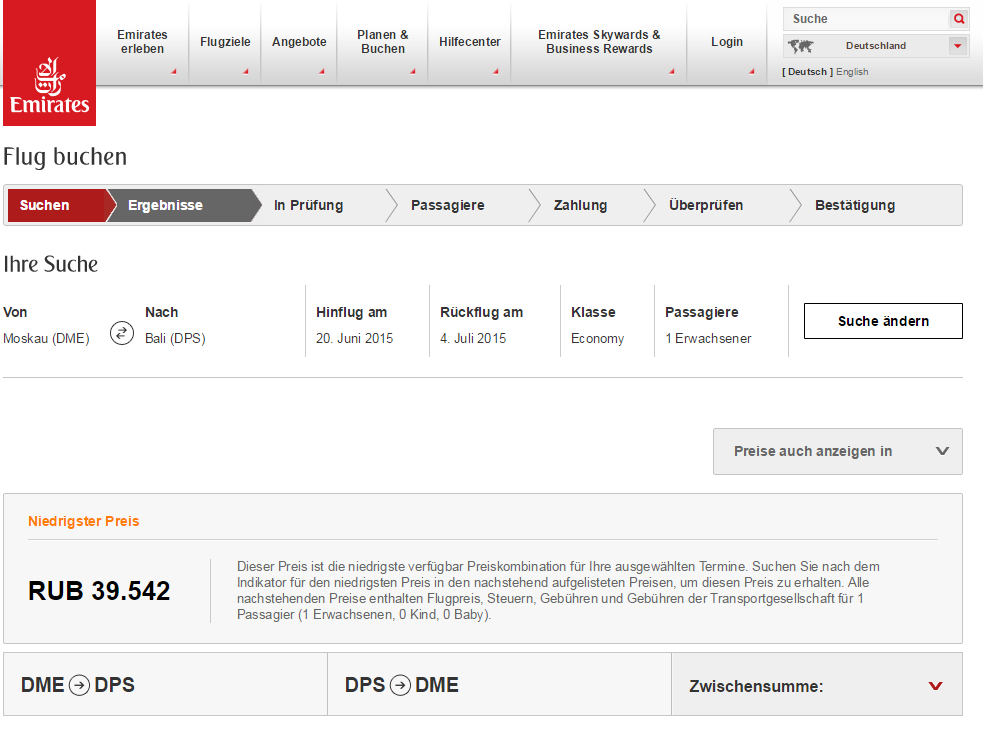
Task: Click the Emirates logo
Action: [x=50, y=63]
